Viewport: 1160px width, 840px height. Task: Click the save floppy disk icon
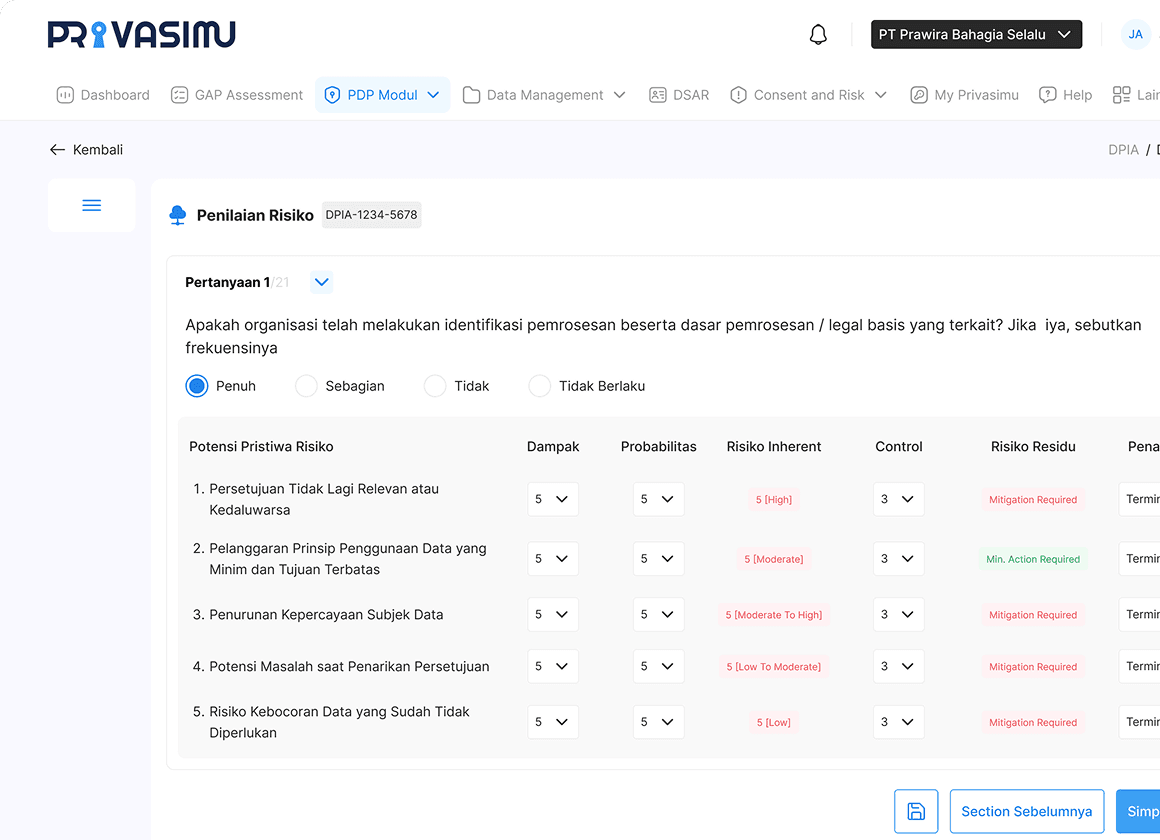[x=916, y=811]
